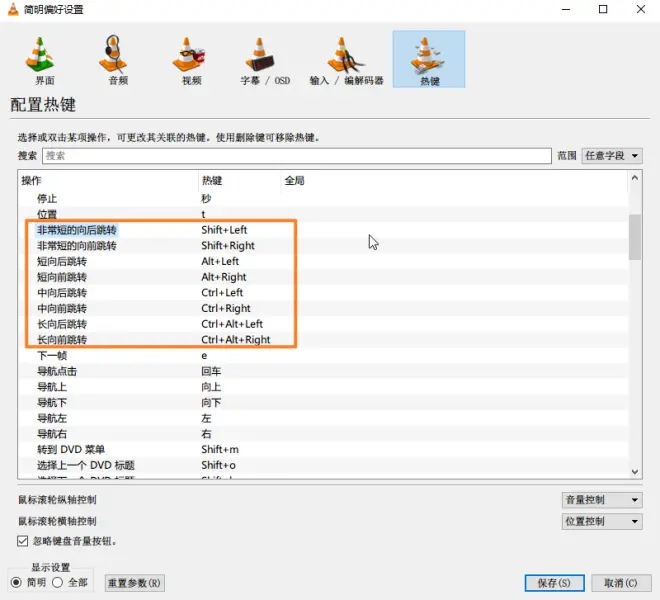
Task: Select the 导航上 action row
Action: (323, 387)
